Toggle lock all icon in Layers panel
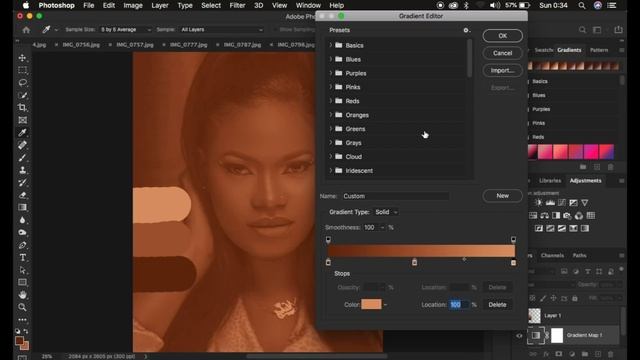640x360 pixels. click(575, 298)
